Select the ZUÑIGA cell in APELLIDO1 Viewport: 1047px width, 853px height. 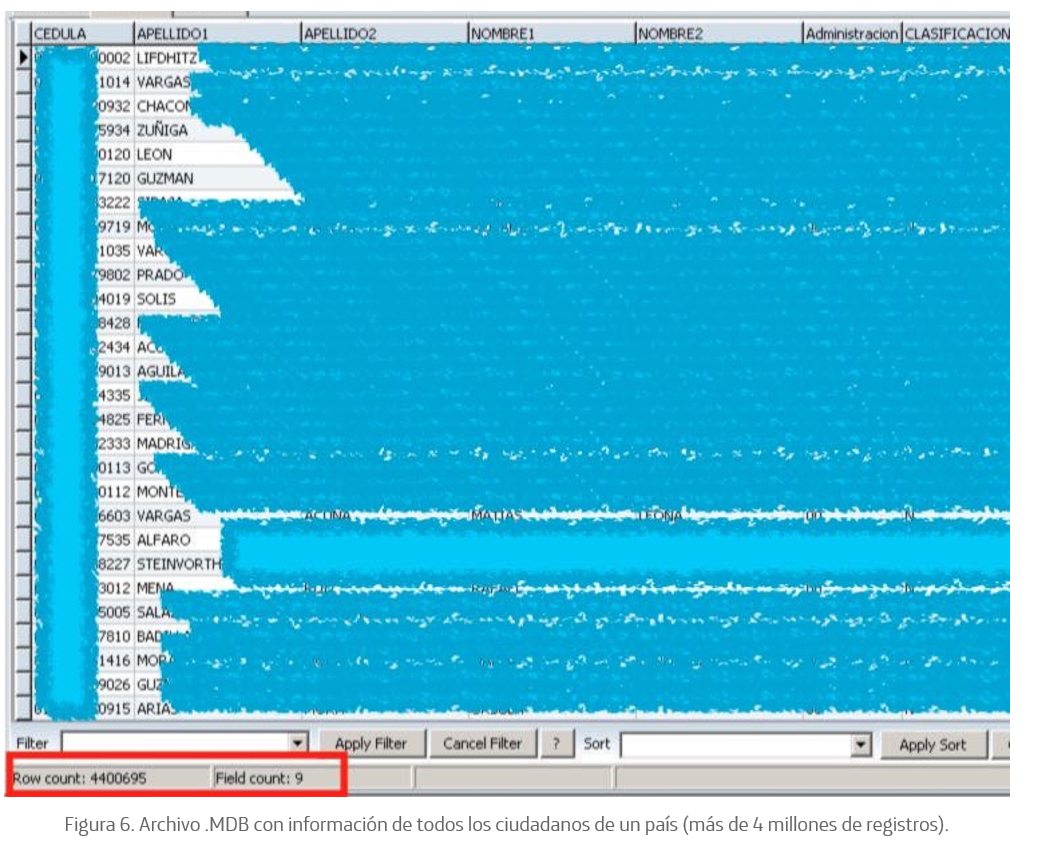[x=162, y=130]
